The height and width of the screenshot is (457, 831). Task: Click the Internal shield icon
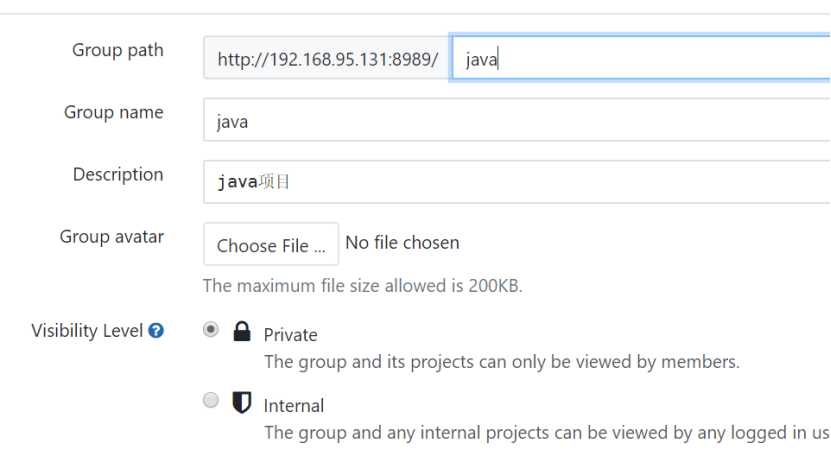[x=242, y=402]
